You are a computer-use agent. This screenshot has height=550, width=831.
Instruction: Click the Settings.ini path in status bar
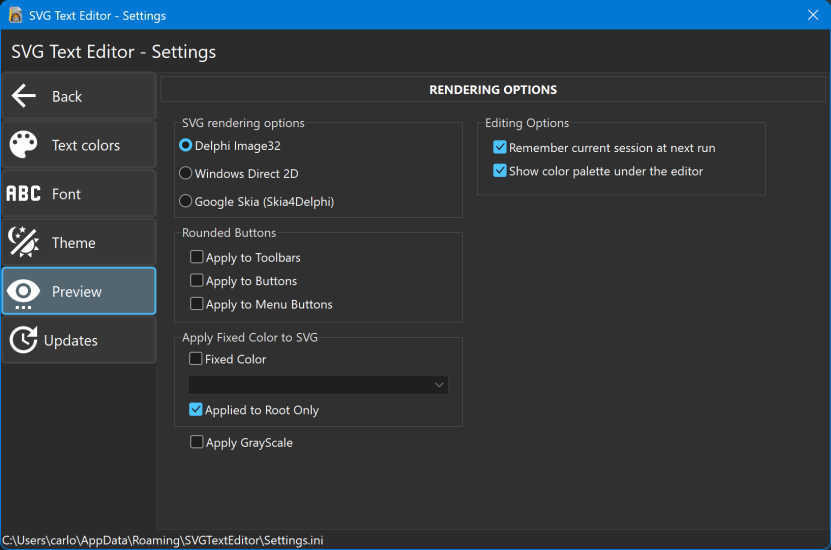[x=163, y=540]
